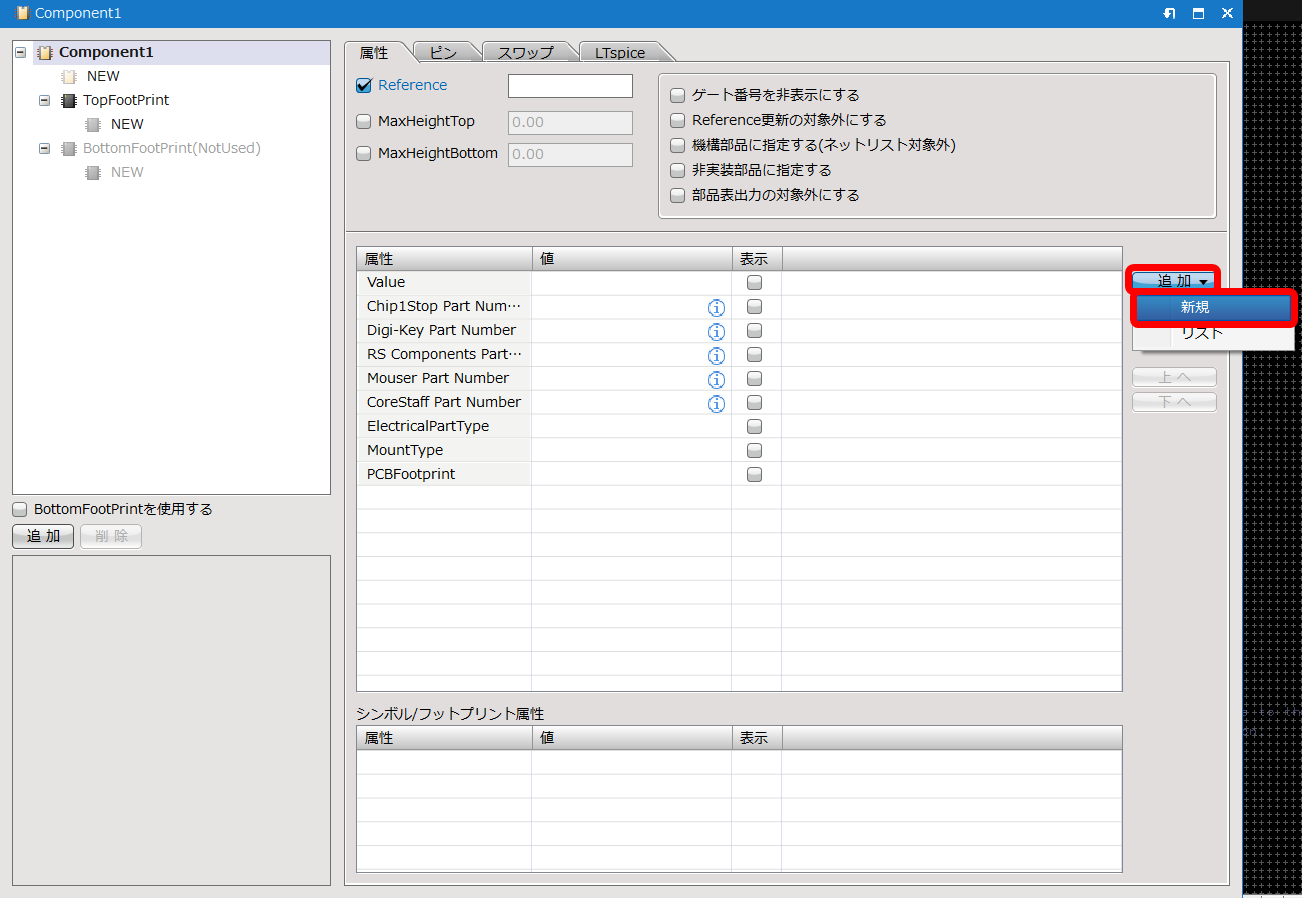The width and height of the screenshot is (1302, 898).
Task: Collapse the Component1 tree node
Action: (x=21, y=52)
